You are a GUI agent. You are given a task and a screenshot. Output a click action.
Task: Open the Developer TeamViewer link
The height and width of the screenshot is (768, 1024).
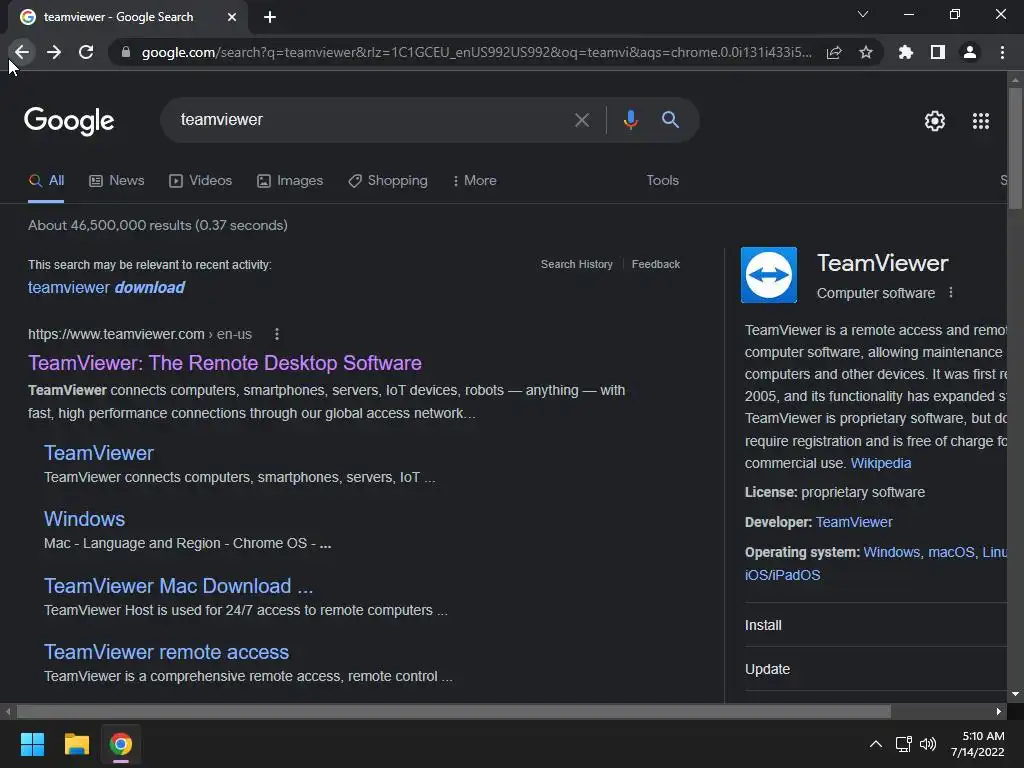[x=854, y=522]
